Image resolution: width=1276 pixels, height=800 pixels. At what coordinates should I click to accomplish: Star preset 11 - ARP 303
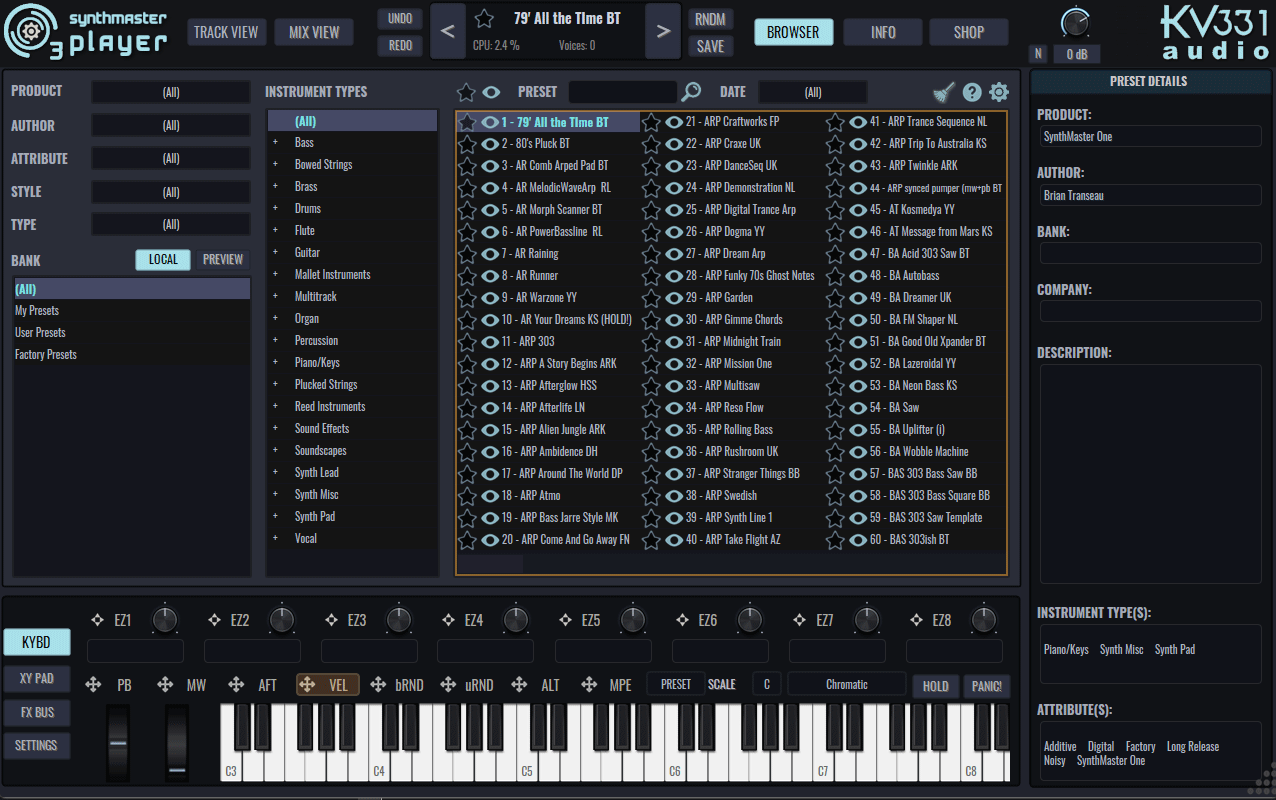click(x=468, y=342)
